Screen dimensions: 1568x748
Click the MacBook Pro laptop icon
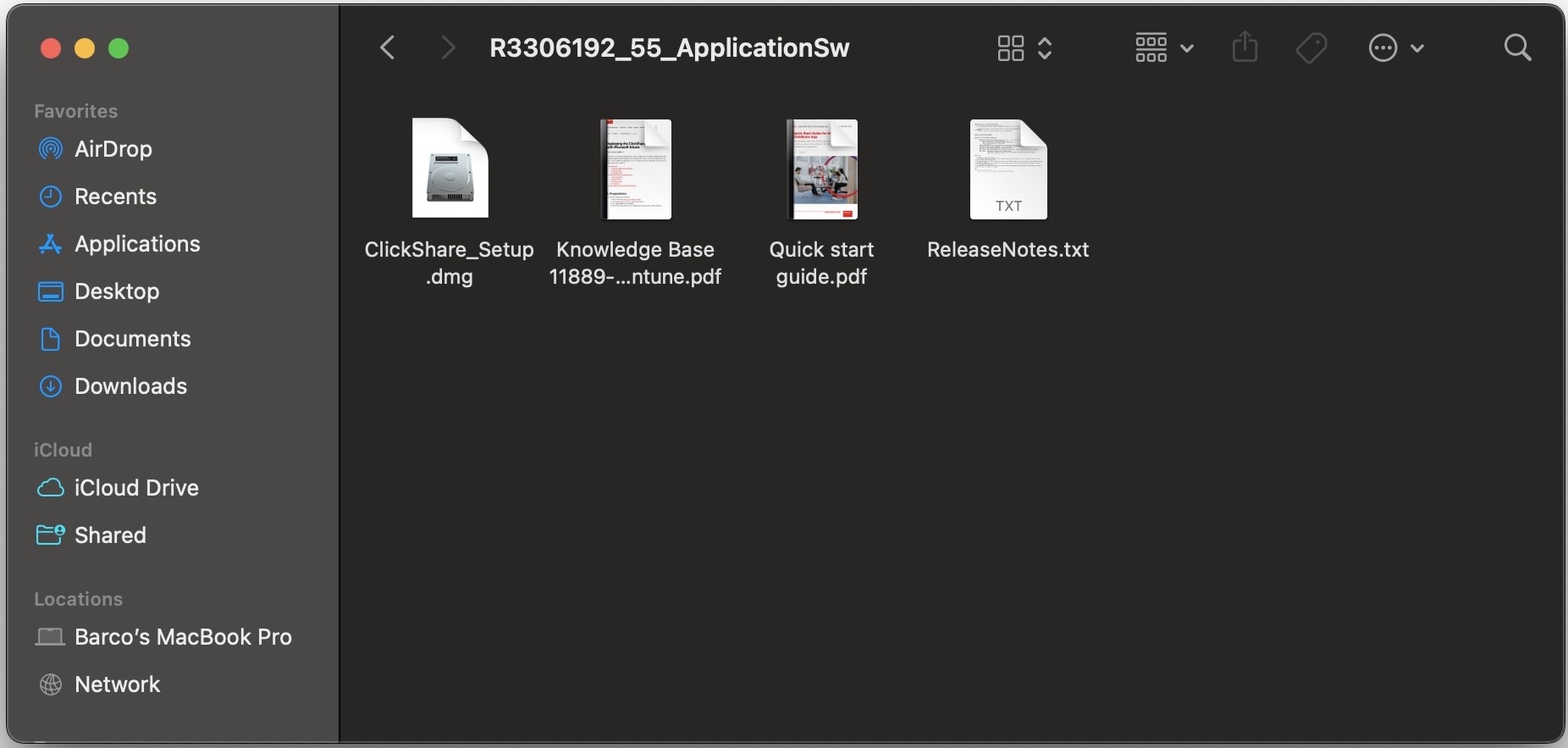pos(51,637)
